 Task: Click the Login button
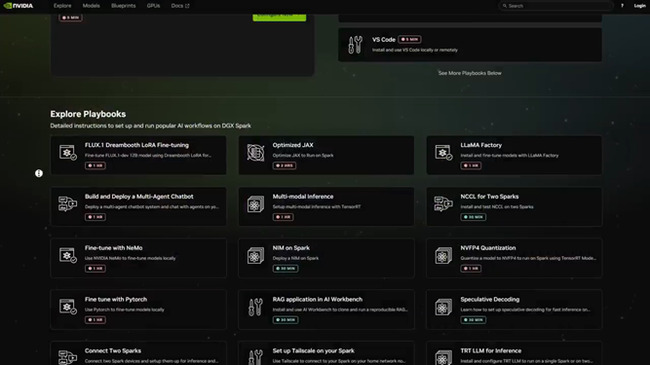point(639,6)
